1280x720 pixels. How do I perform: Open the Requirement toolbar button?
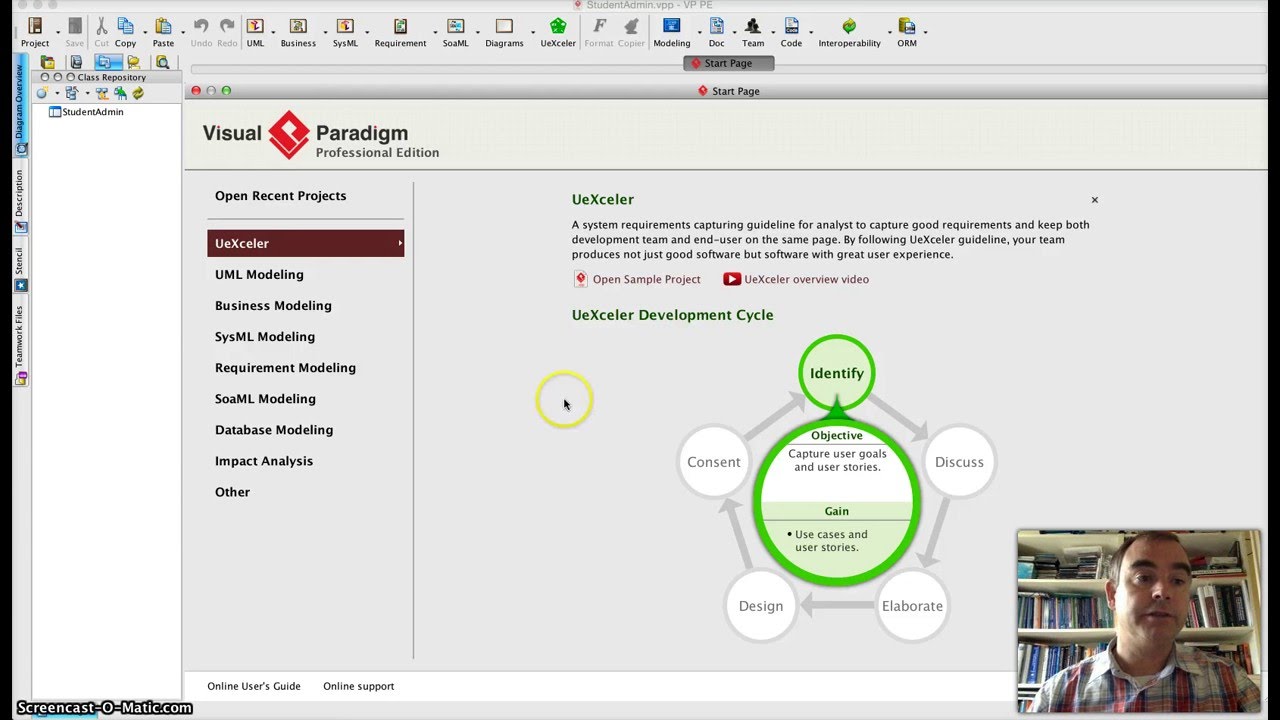400,32
